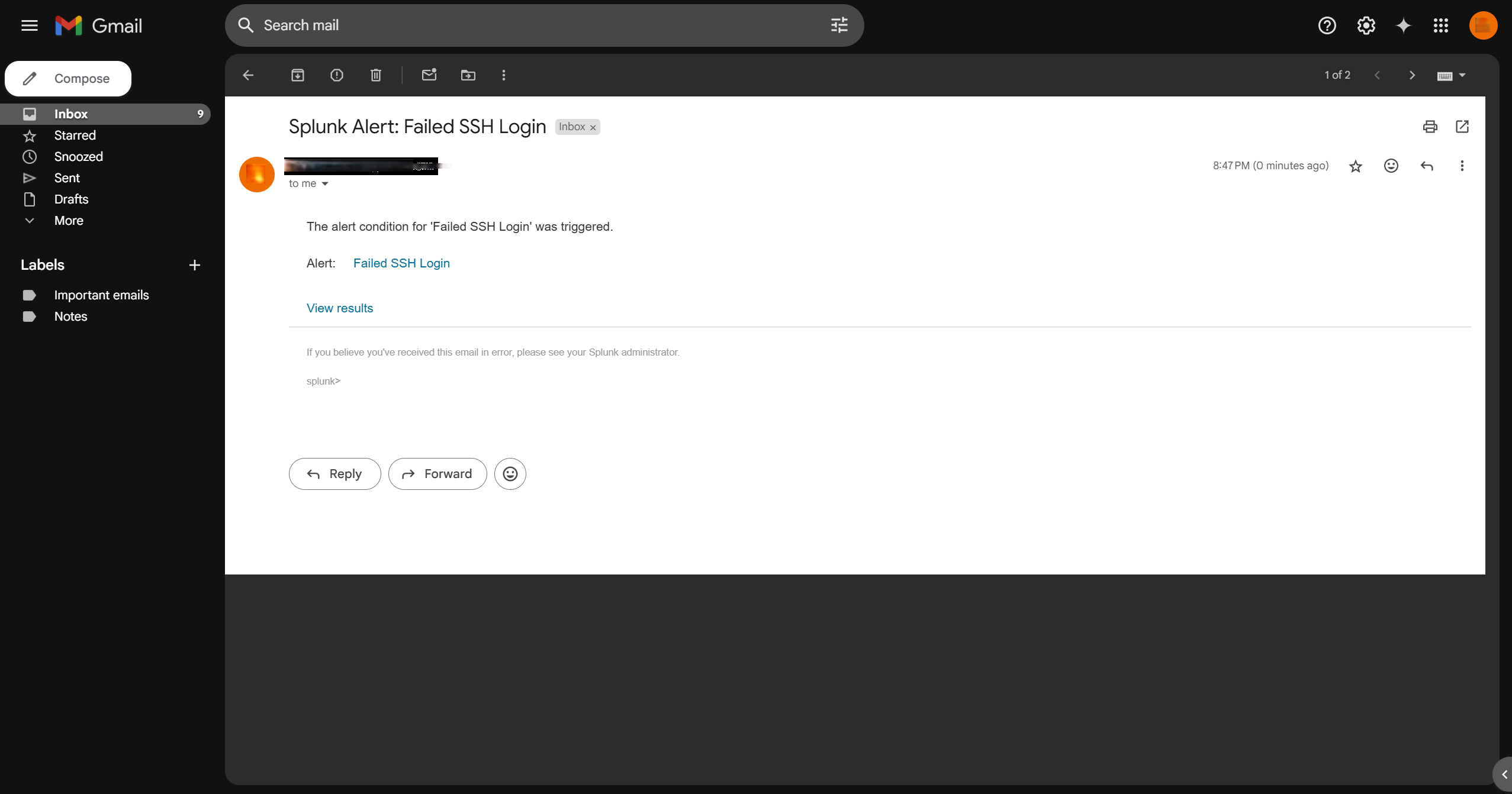Remove the Inbox label chip
This screenshot has height=794, width=1512.
click(x=593, y=127)
